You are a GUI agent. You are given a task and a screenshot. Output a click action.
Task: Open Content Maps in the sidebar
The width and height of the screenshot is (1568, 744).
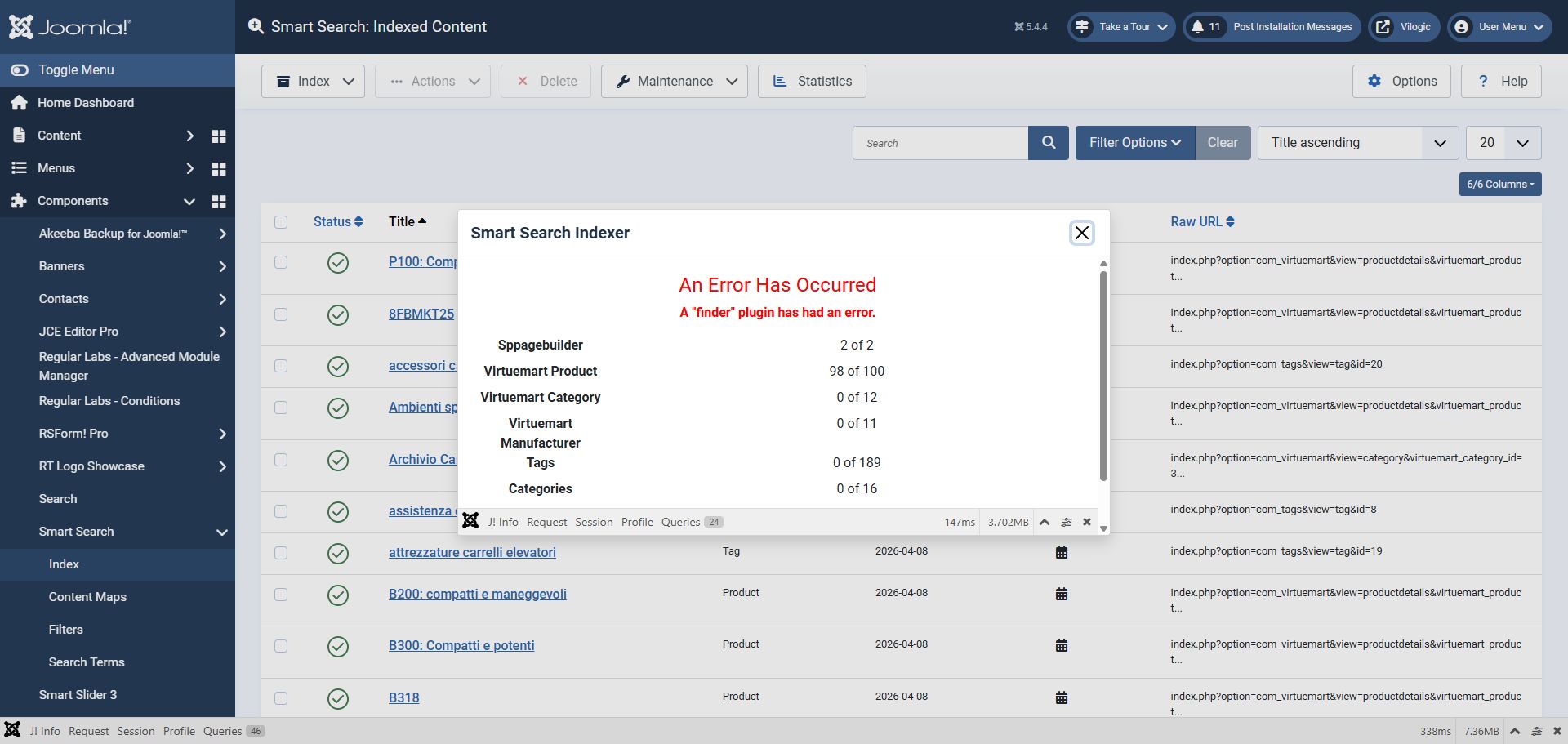87,597
